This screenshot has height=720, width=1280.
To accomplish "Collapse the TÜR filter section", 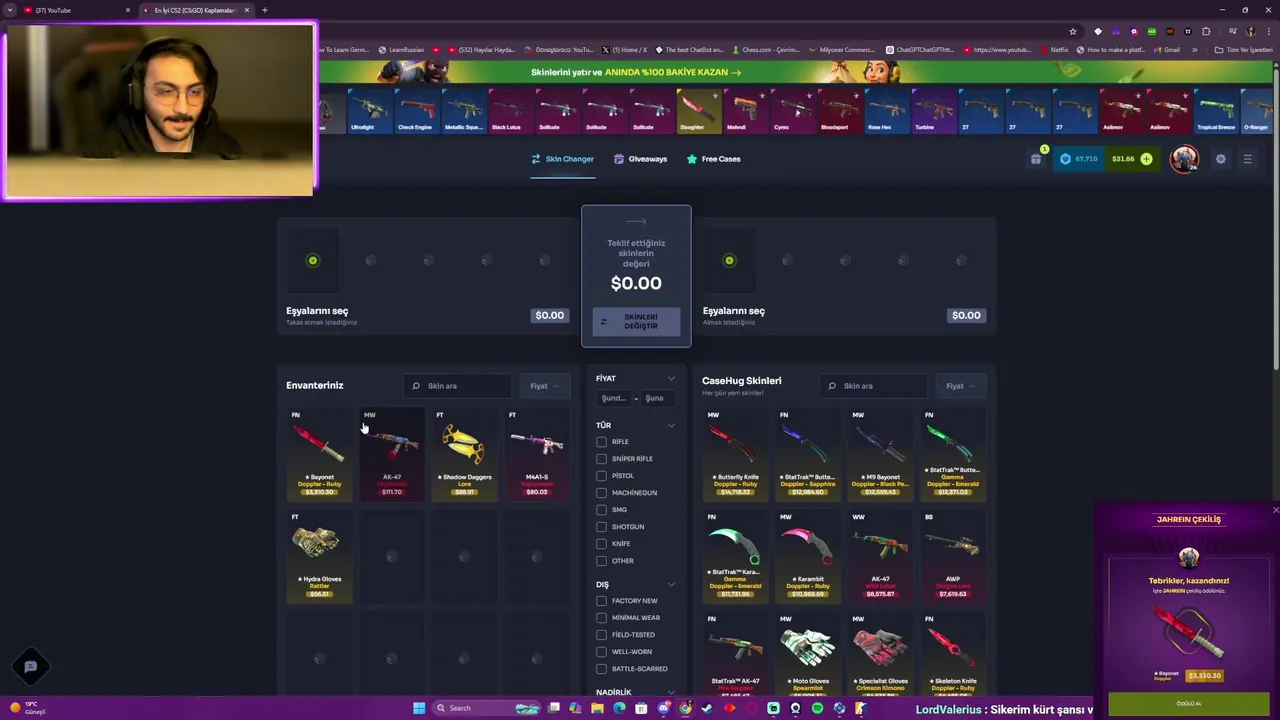I will coord(671,425).
